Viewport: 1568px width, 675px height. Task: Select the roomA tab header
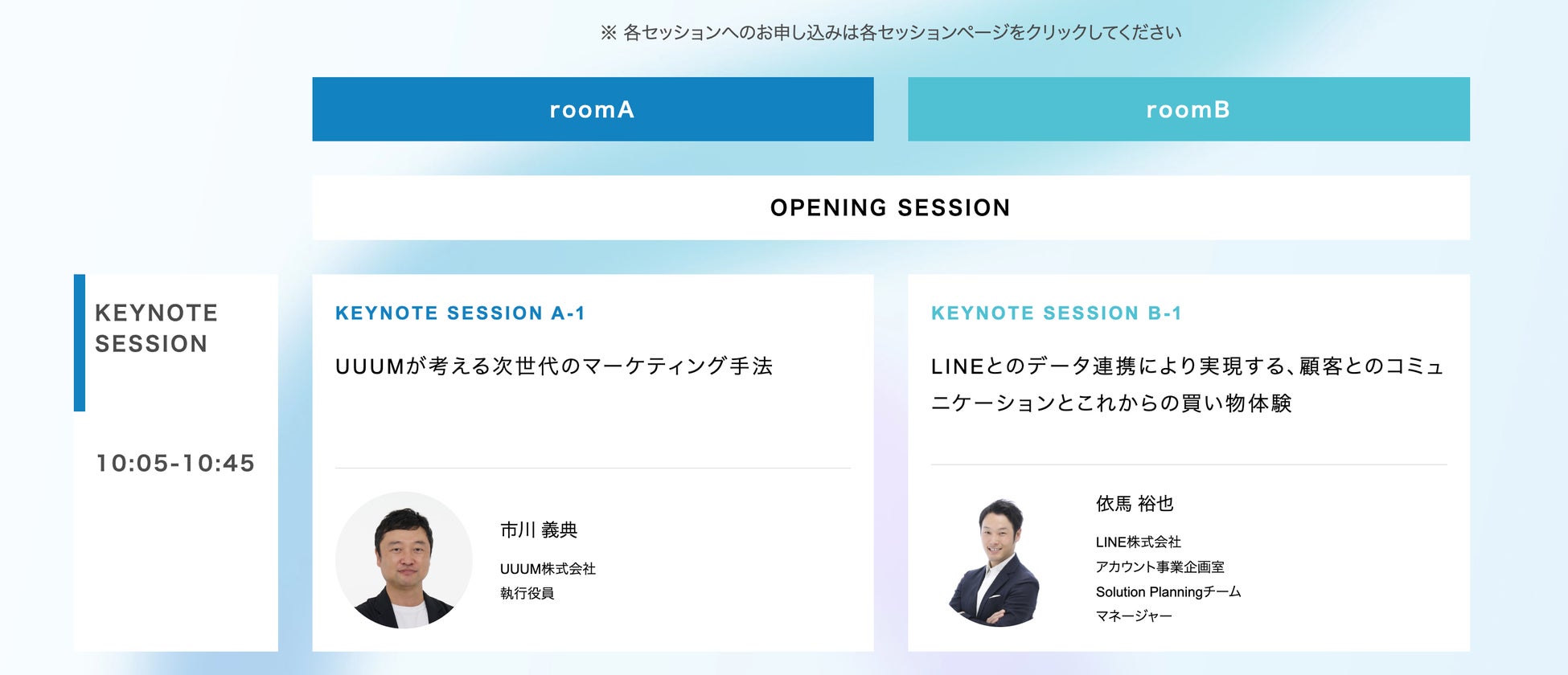(593, 109)
